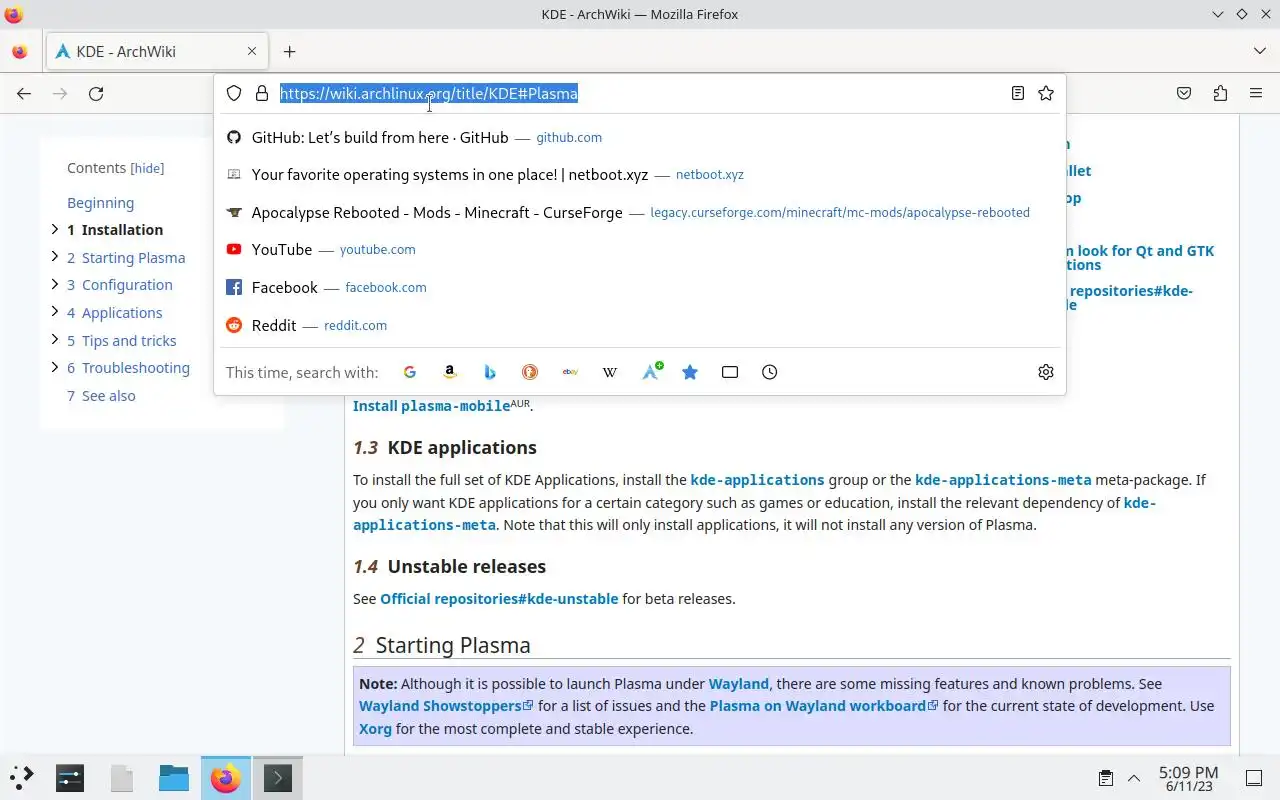Select the KDE - ArchWiki tab
1280x800 pixels.
pos(156,52)
